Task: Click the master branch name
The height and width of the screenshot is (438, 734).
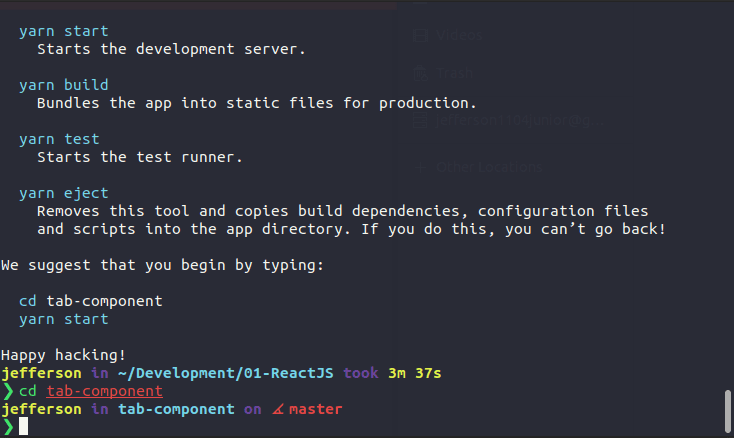Action: (x=315, y=409)
